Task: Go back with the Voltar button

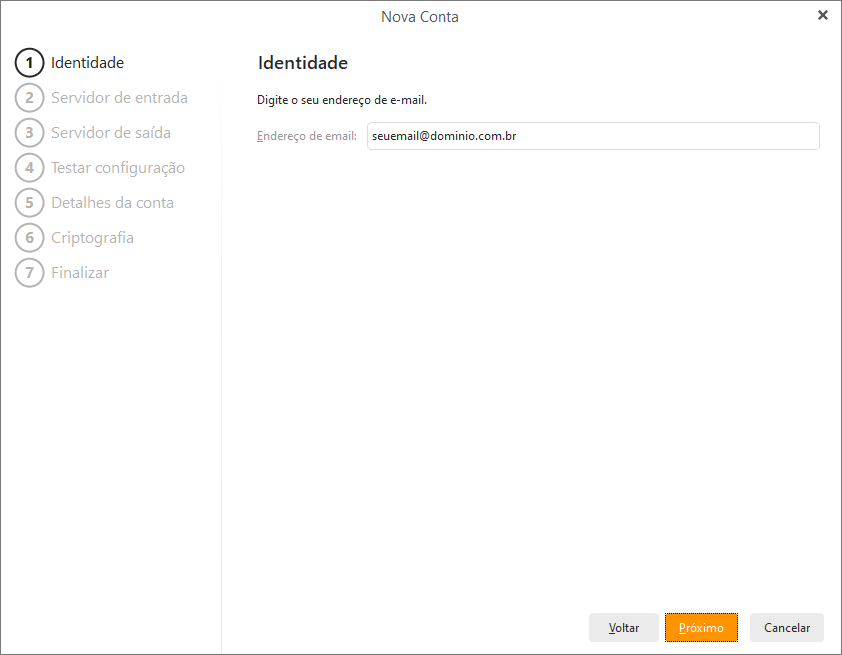Action: pos(623,628)
